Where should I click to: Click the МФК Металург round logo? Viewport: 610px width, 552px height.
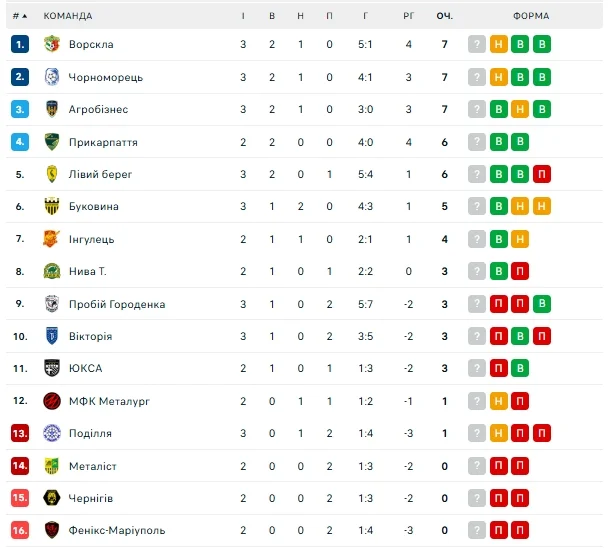coord(52,401)
